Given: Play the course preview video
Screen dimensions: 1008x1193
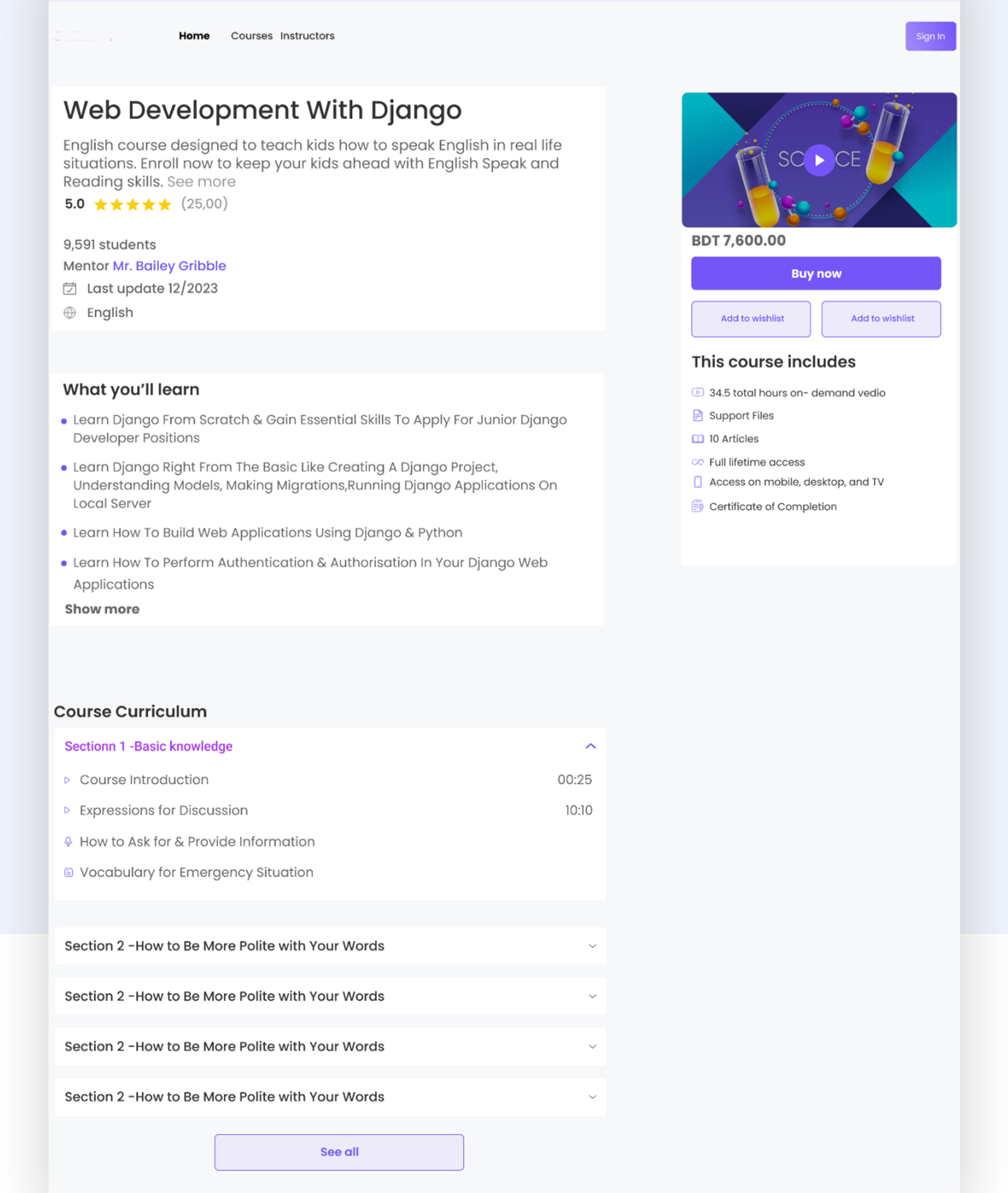Looking at the screenshot, I should click(818, 160).
